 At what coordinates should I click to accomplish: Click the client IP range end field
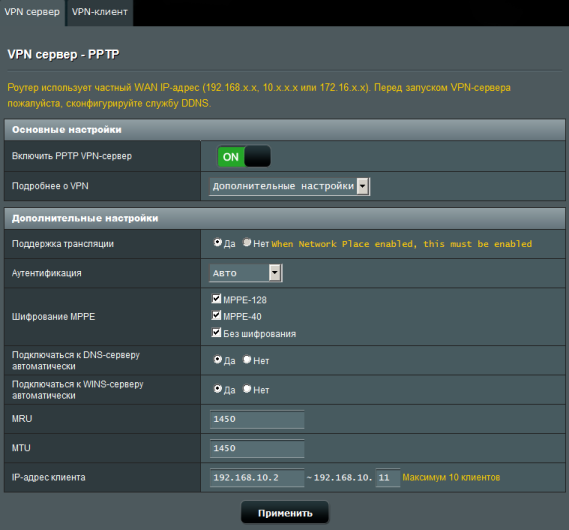[388, 477]
